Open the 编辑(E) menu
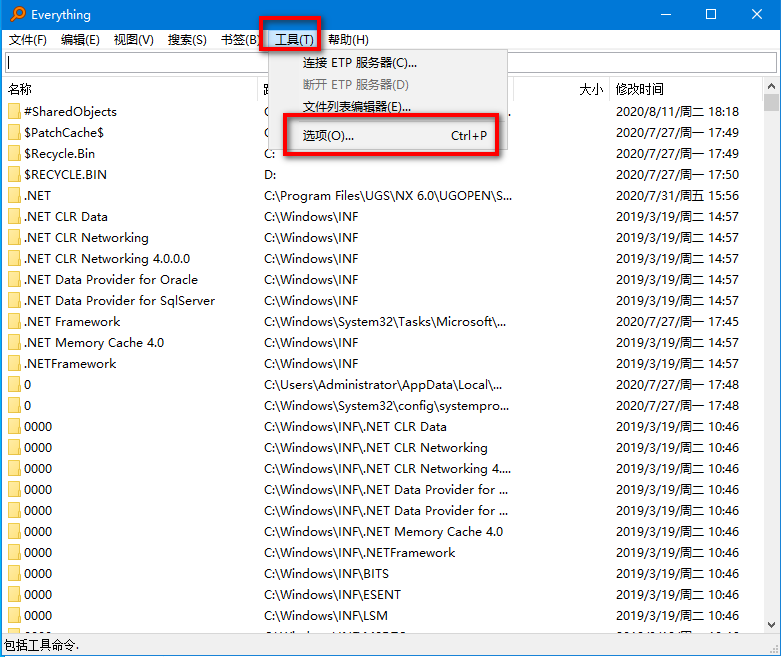The image size is (781, 657). coord(80,40)
